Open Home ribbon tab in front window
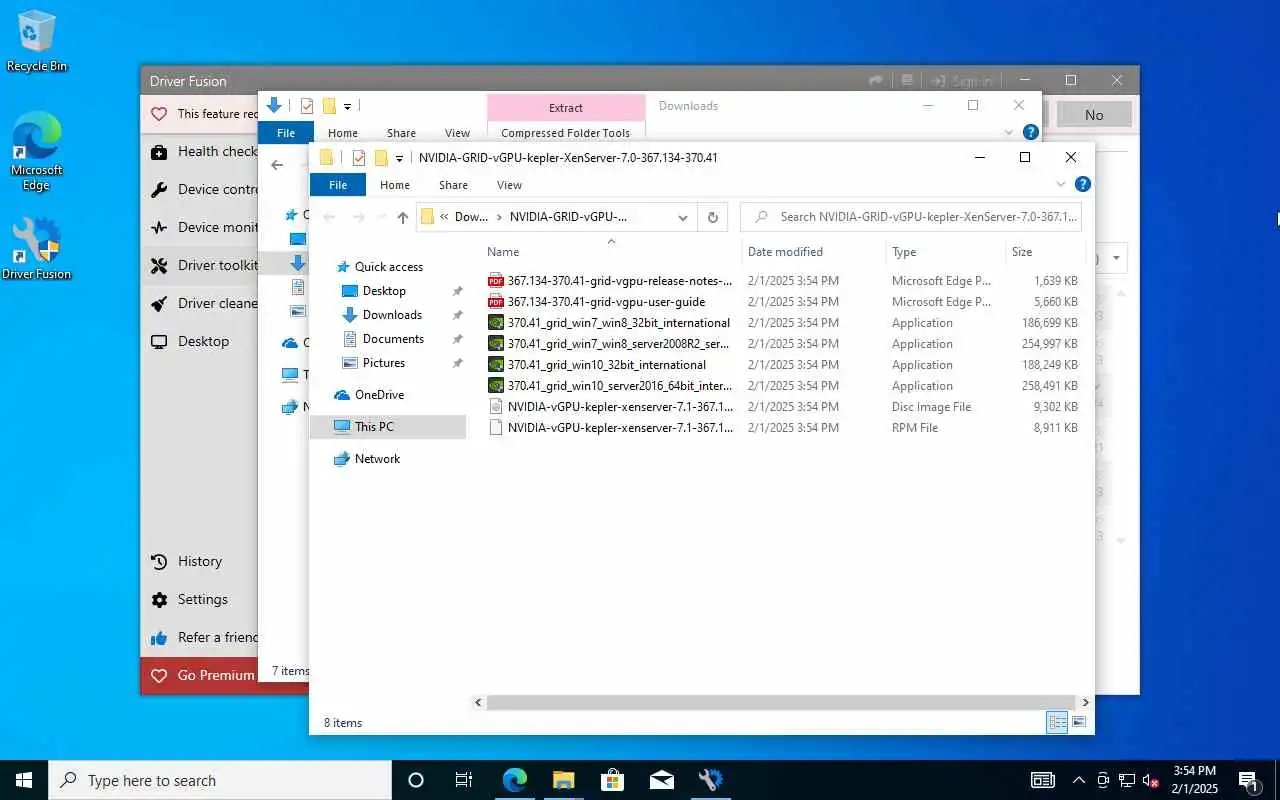Viewport: 1280px width, 800px height. point(395,185)
